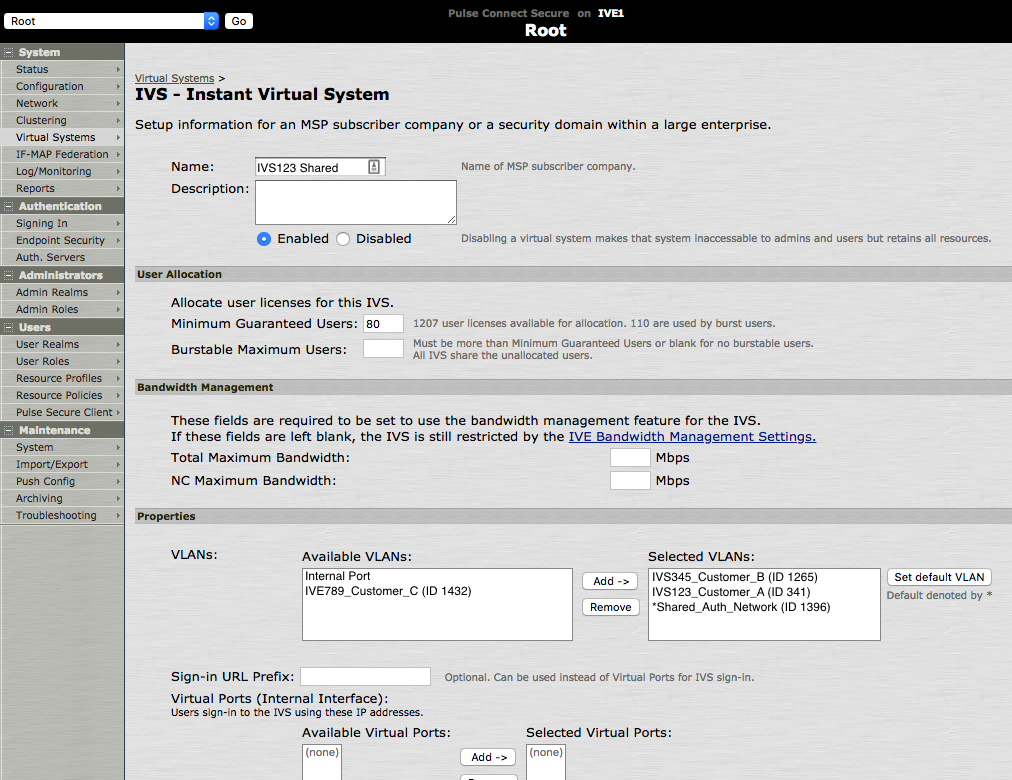This screenshot has height=780, width=1012.
Task: Open Virtual Systems in the sidebar
Action: (56, 137)
